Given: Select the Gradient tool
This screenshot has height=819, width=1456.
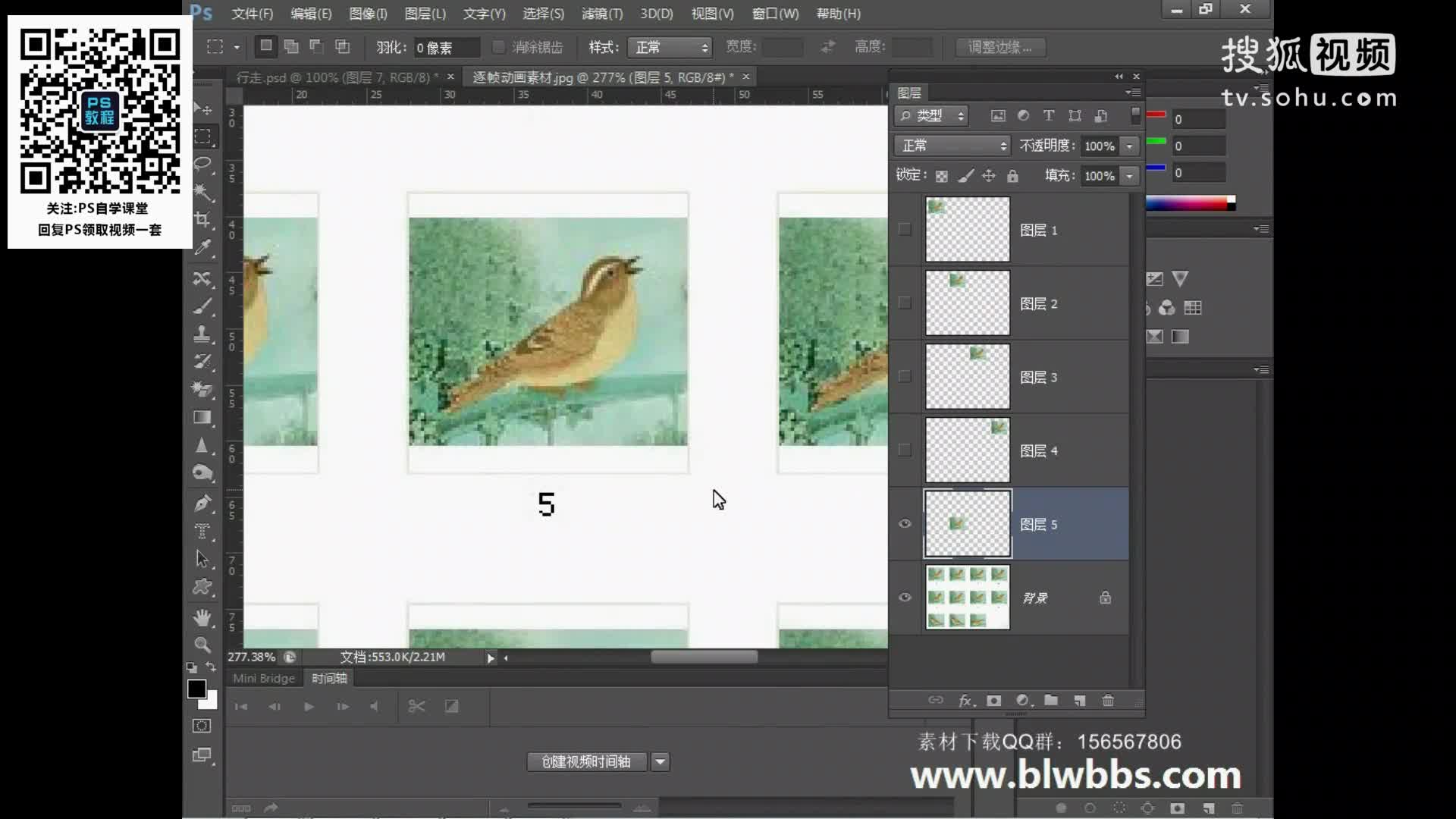Looking at the screenshot, I should (202, 417).
